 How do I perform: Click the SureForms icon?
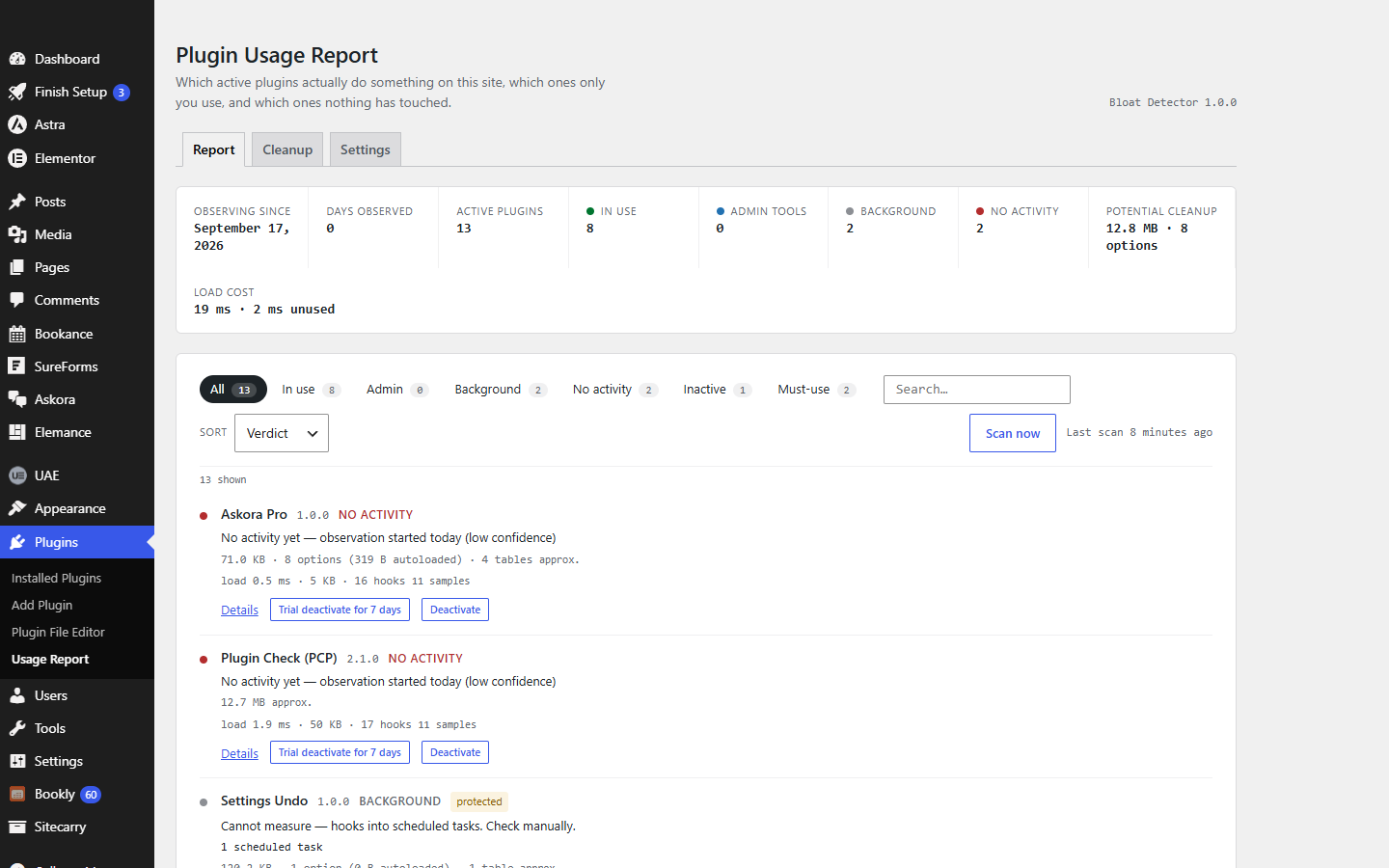point(17,366)
